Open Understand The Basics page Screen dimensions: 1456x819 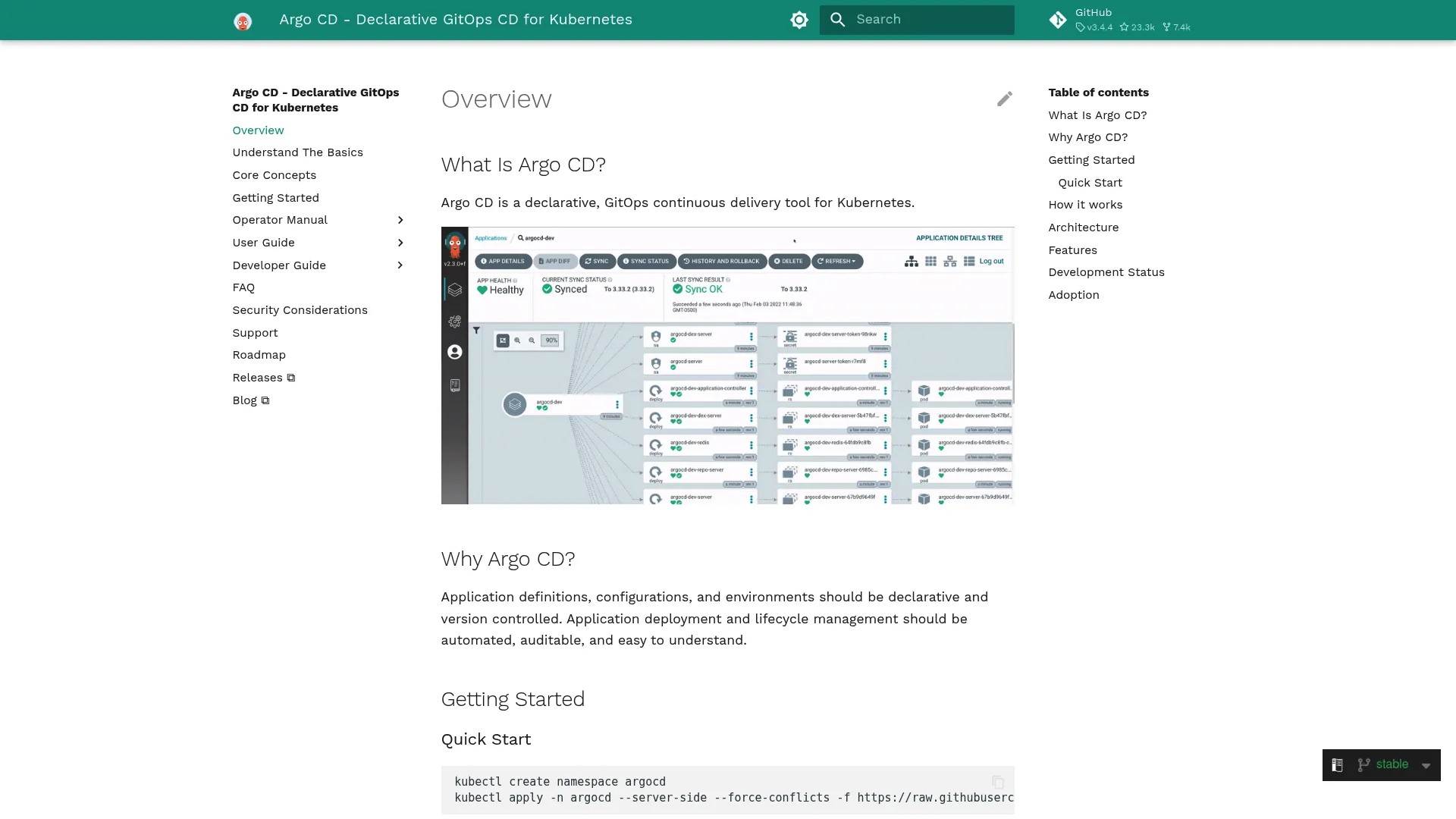pyautogui.click(x=297, y=152)
